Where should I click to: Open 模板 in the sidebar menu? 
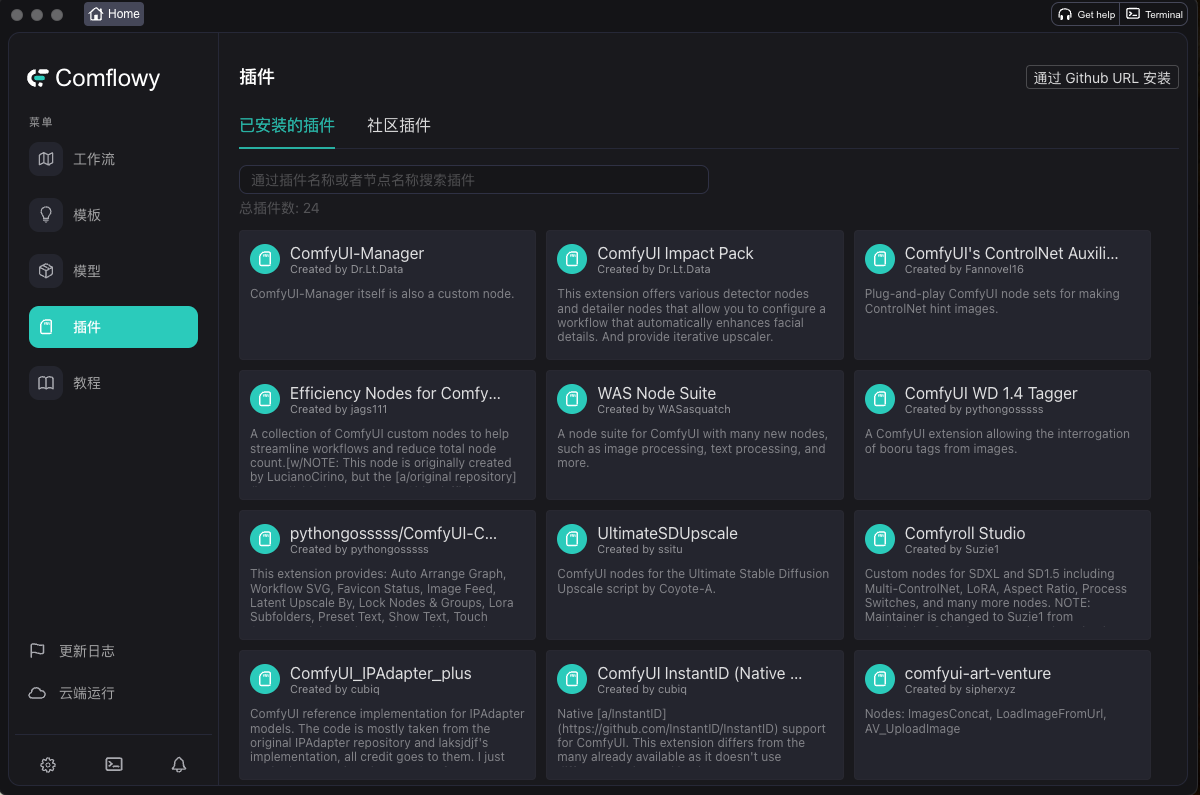pyautogui.click(x=113, y=215)
